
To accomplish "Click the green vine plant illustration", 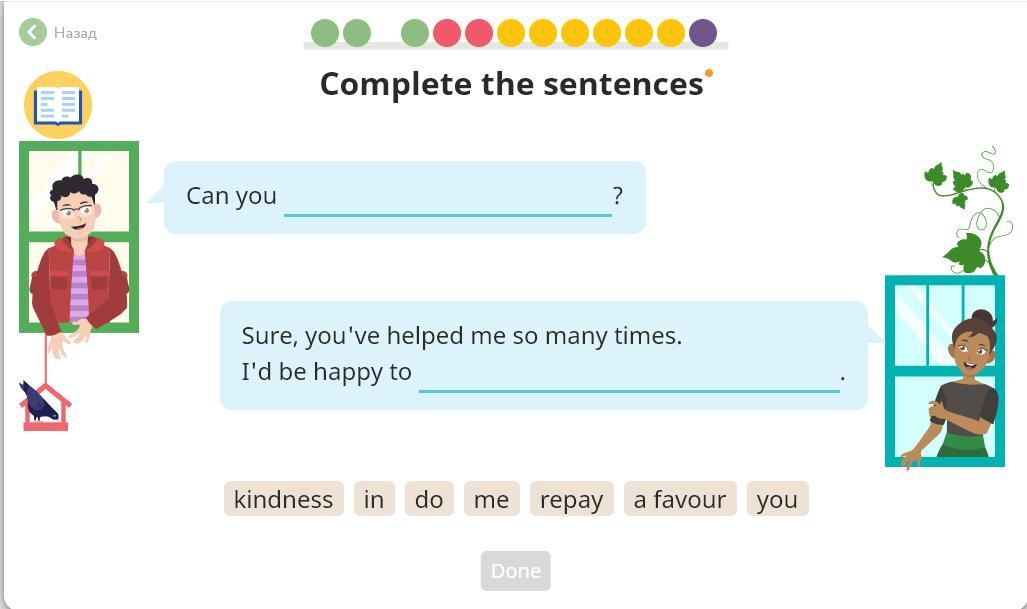I will (x=968, y=210).
